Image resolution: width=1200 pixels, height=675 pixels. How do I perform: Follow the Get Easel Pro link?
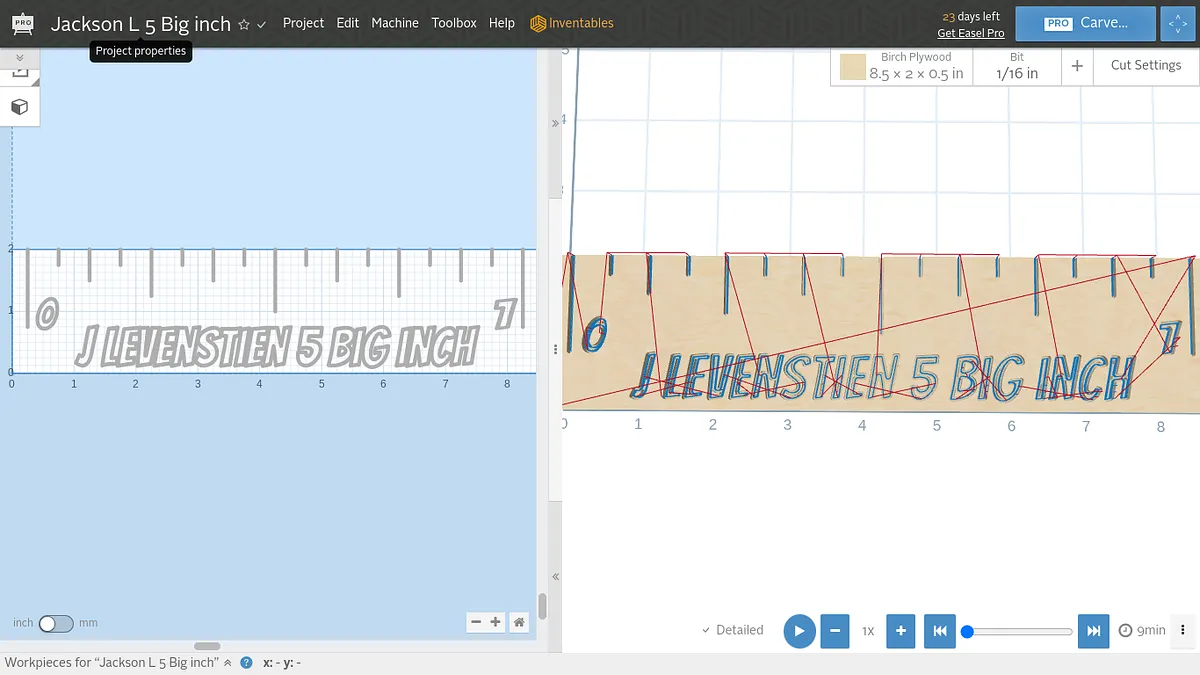(x=970, y=33)
